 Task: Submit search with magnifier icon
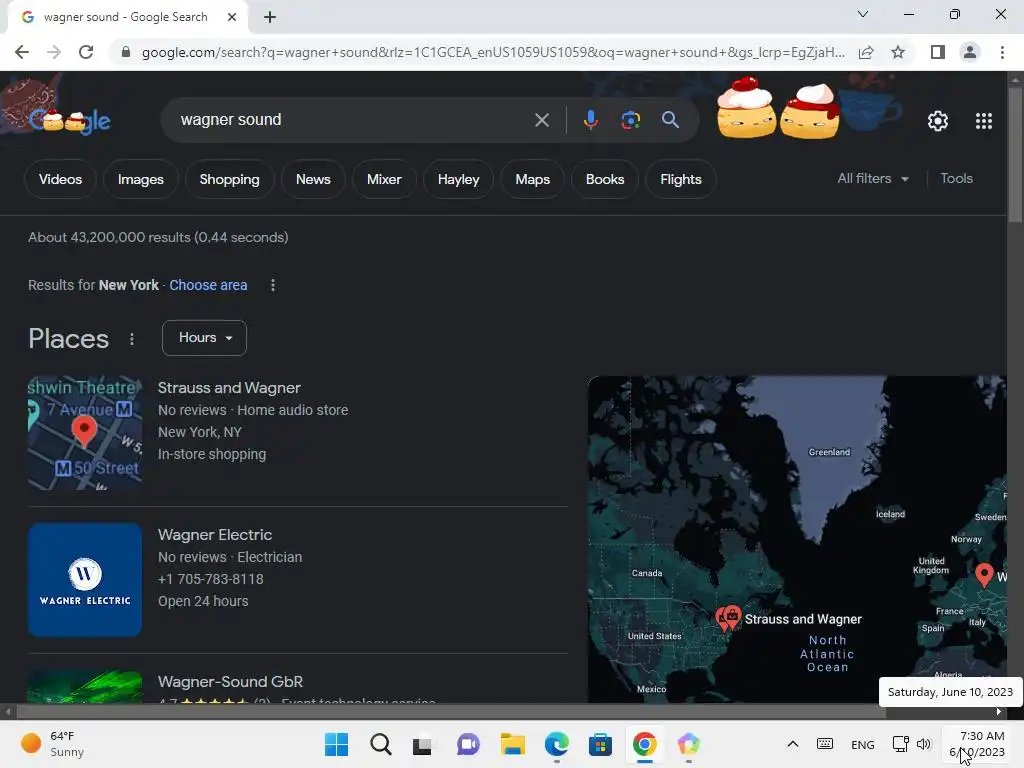pyautogui.click(x=670, y=120)
